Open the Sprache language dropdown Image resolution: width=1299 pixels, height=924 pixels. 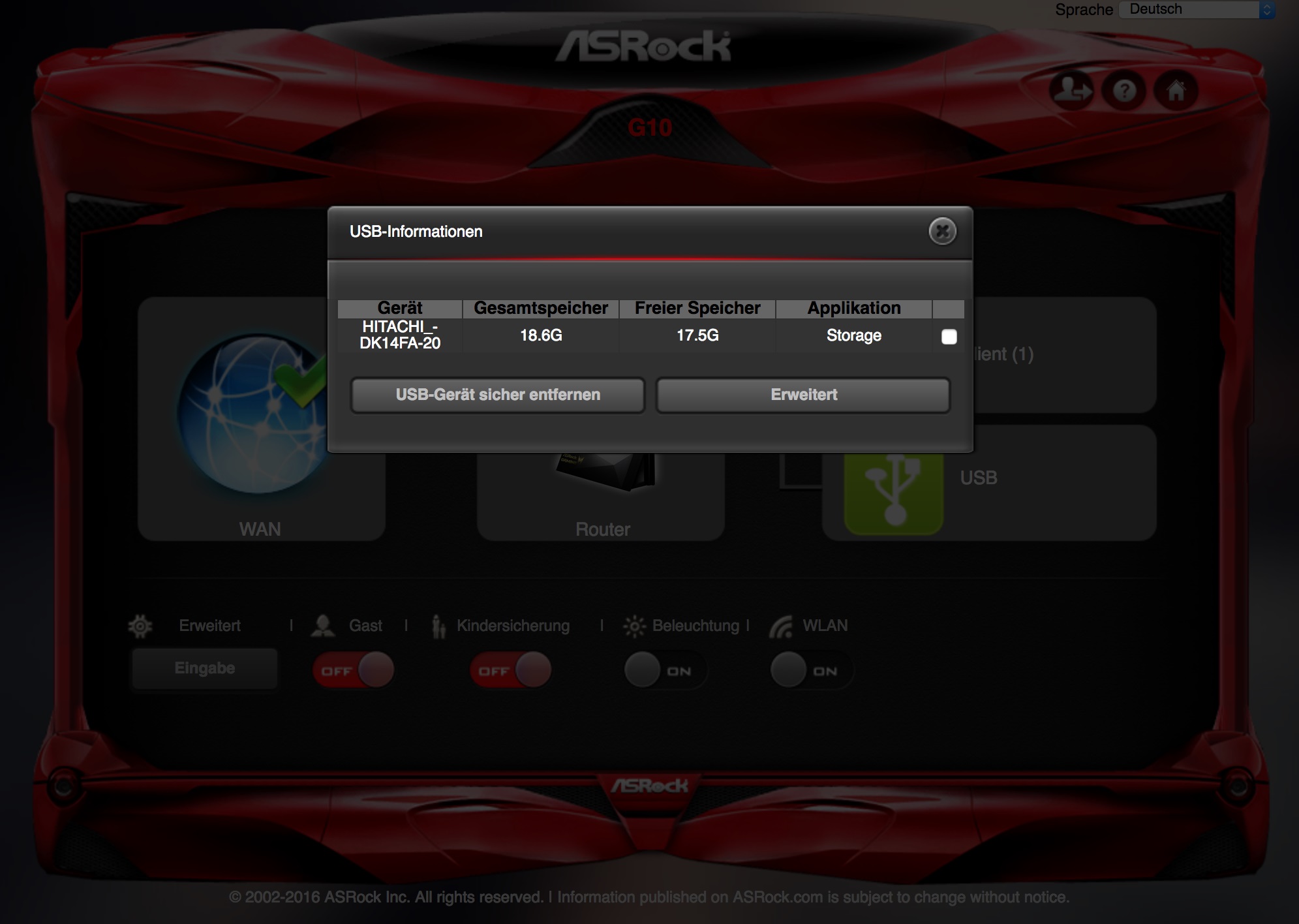pyautogui.click(x=1197, y=9)
